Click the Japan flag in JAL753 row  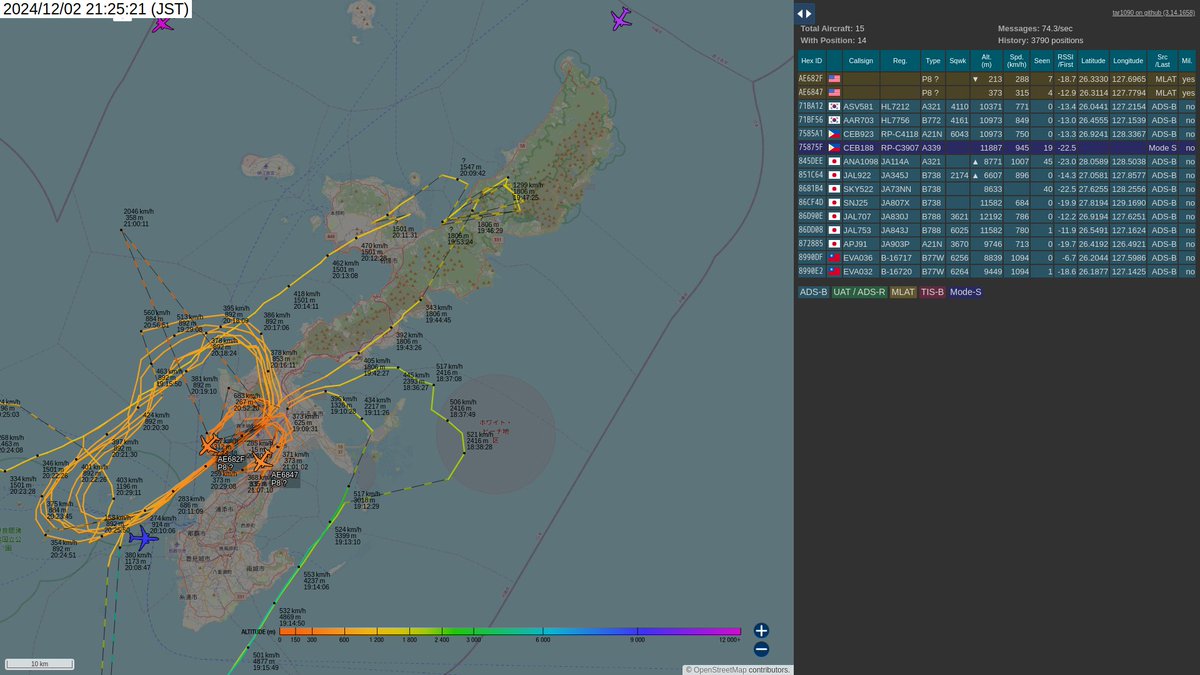pos(834,230)
